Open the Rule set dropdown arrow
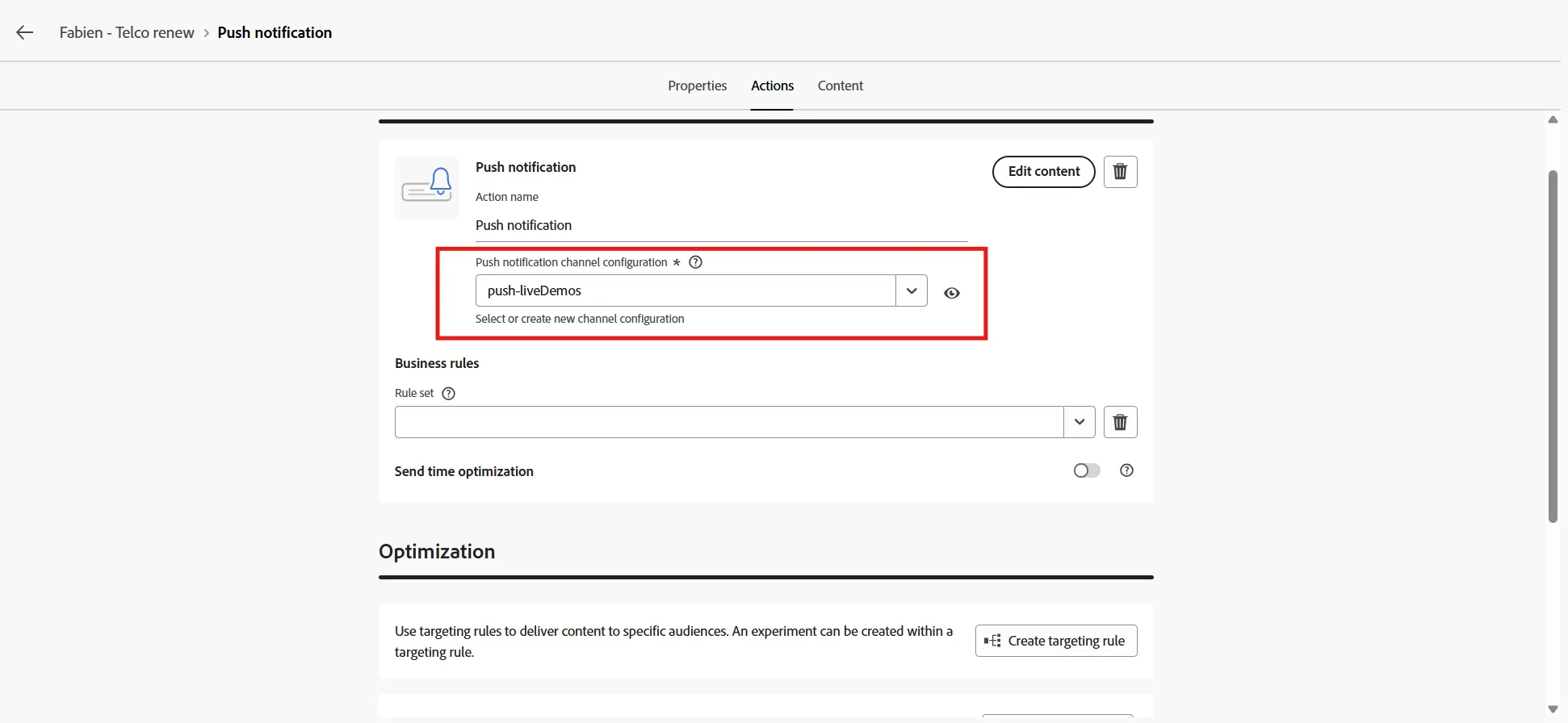1568x723 pixels. 1080,422
